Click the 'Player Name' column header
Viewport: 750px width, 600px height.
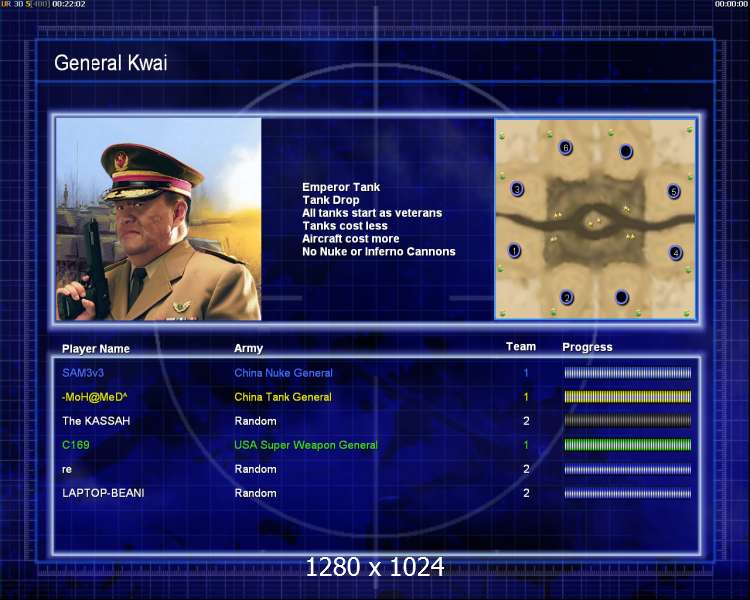(x=96, y=349)
